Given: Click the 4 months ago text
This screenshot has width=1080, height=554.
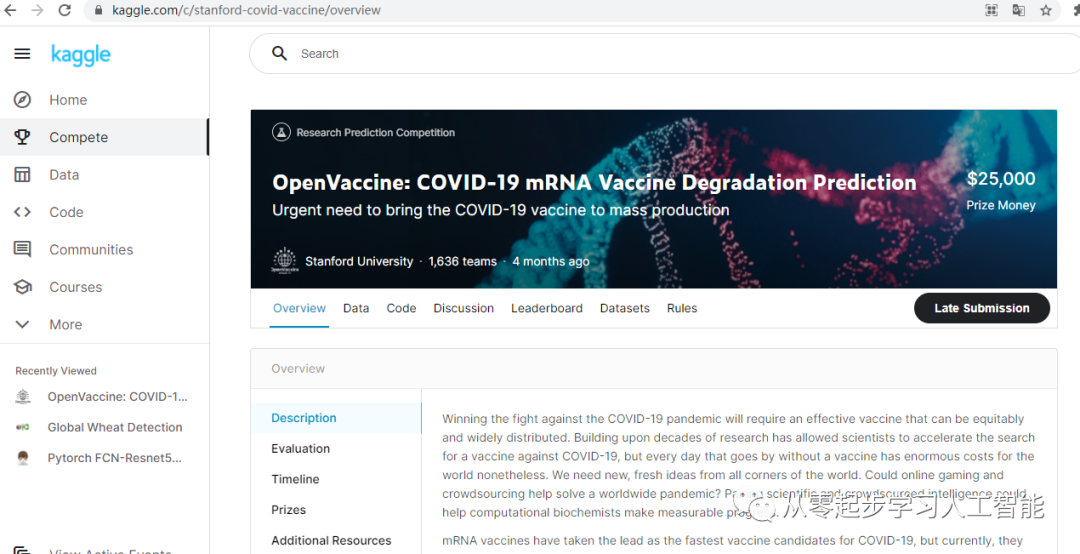Looking at the screenshot, I should click(x=550, y=262).
